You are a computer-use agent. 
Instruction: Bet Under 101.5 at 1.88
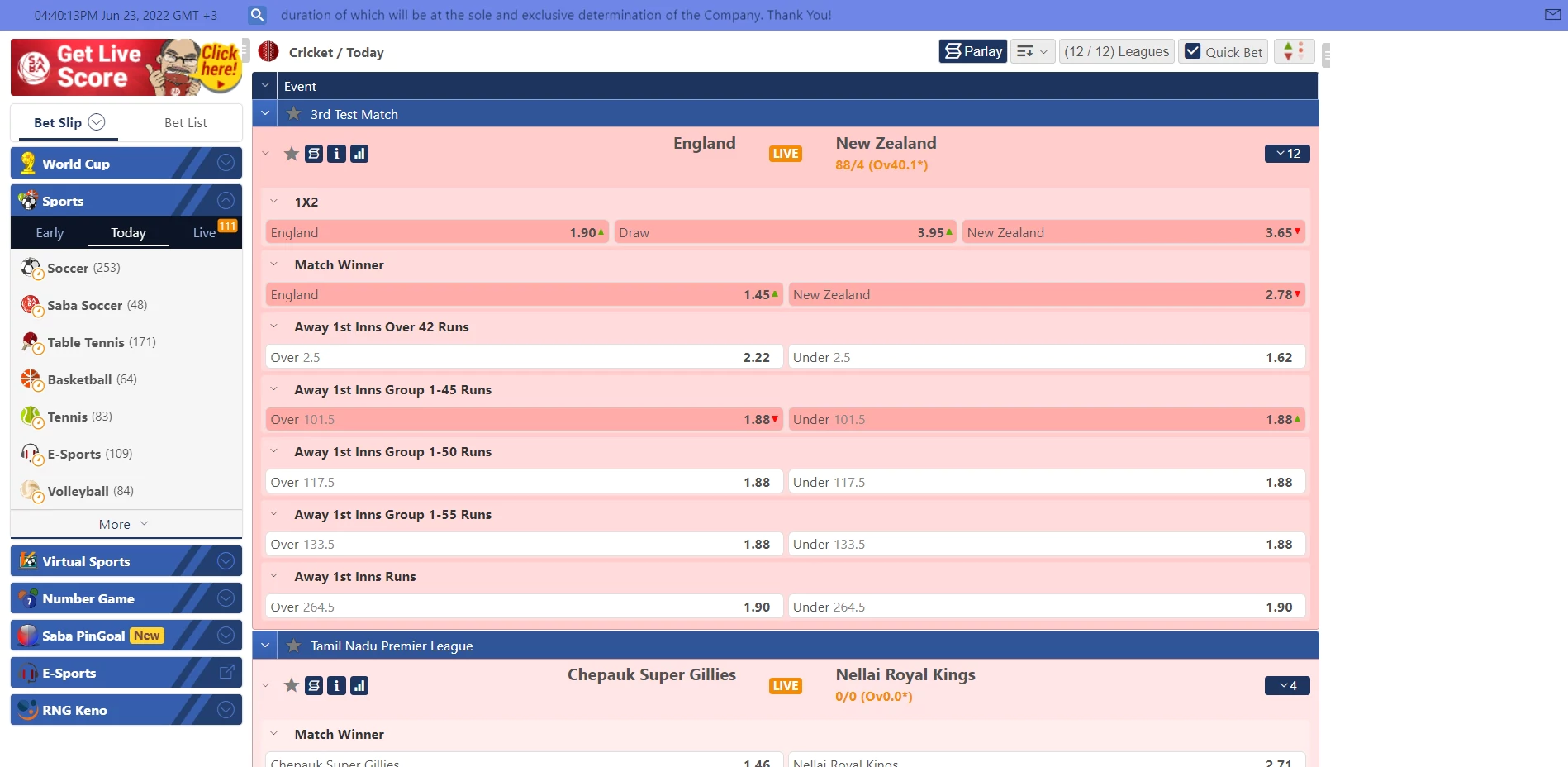(1047, 419)
